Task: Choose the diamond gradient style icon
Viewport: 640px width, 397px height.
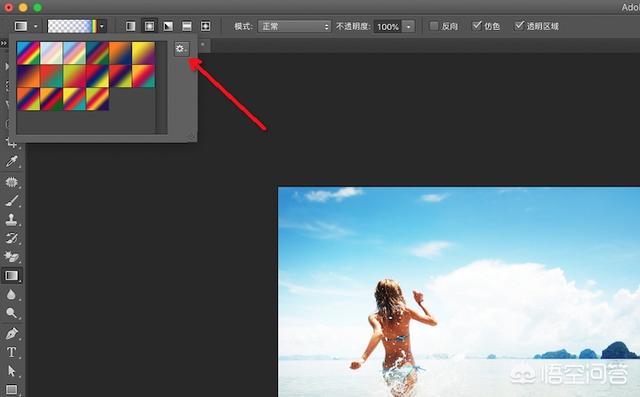Action: (206, 27)
